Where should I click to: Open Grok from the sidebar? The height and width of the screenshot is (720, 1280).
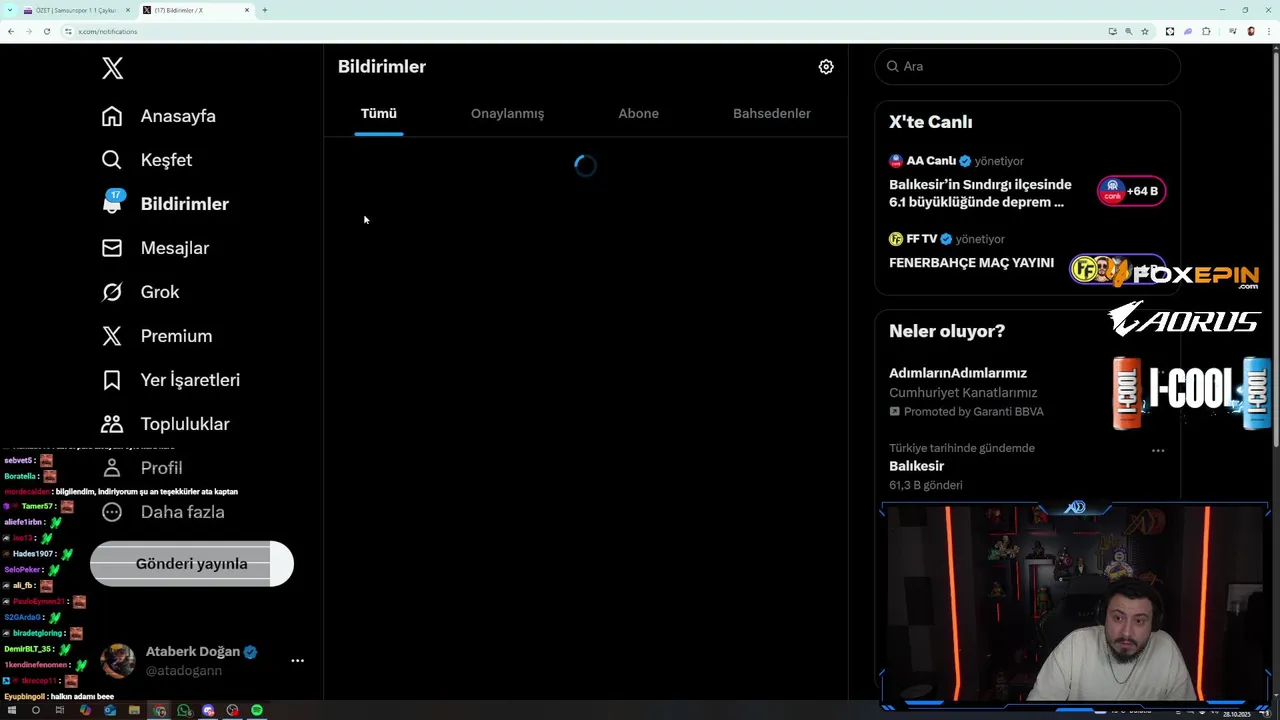(141, 292)
